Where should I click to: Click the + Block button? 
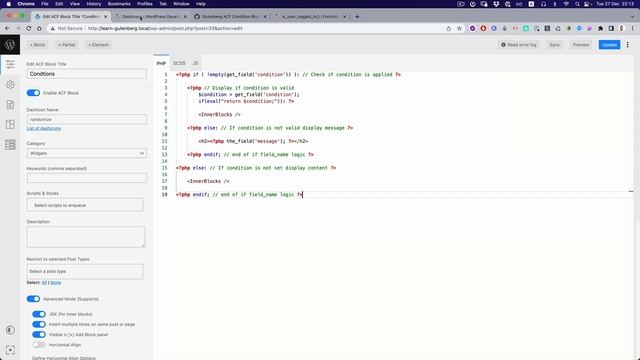[x=38, y=44]
